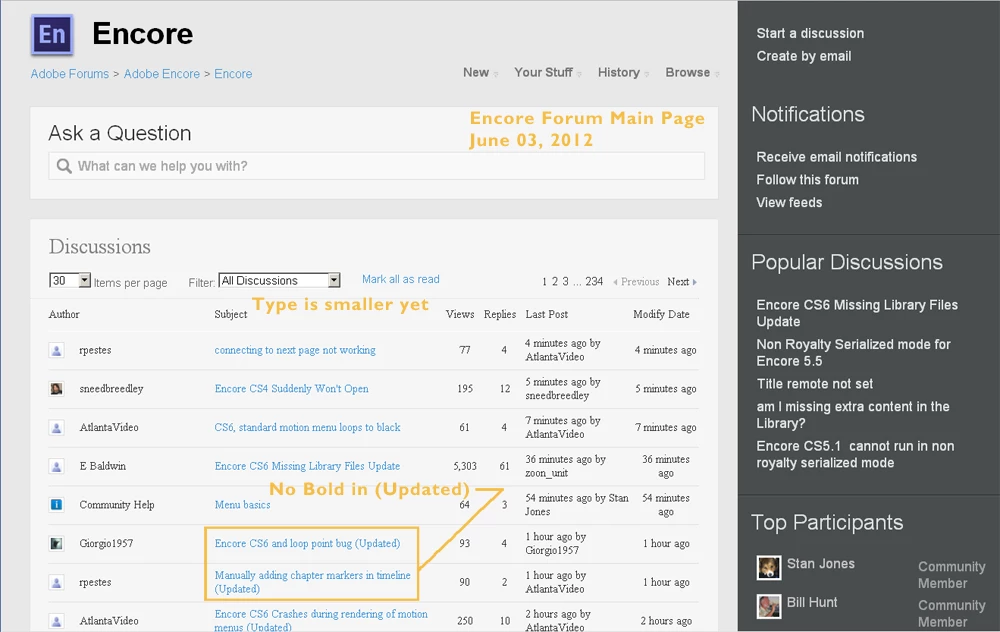Click author name Giorgio1957
Image resolution: width=1000 pixels, height=632 pixels.
[x=106, y=543]
